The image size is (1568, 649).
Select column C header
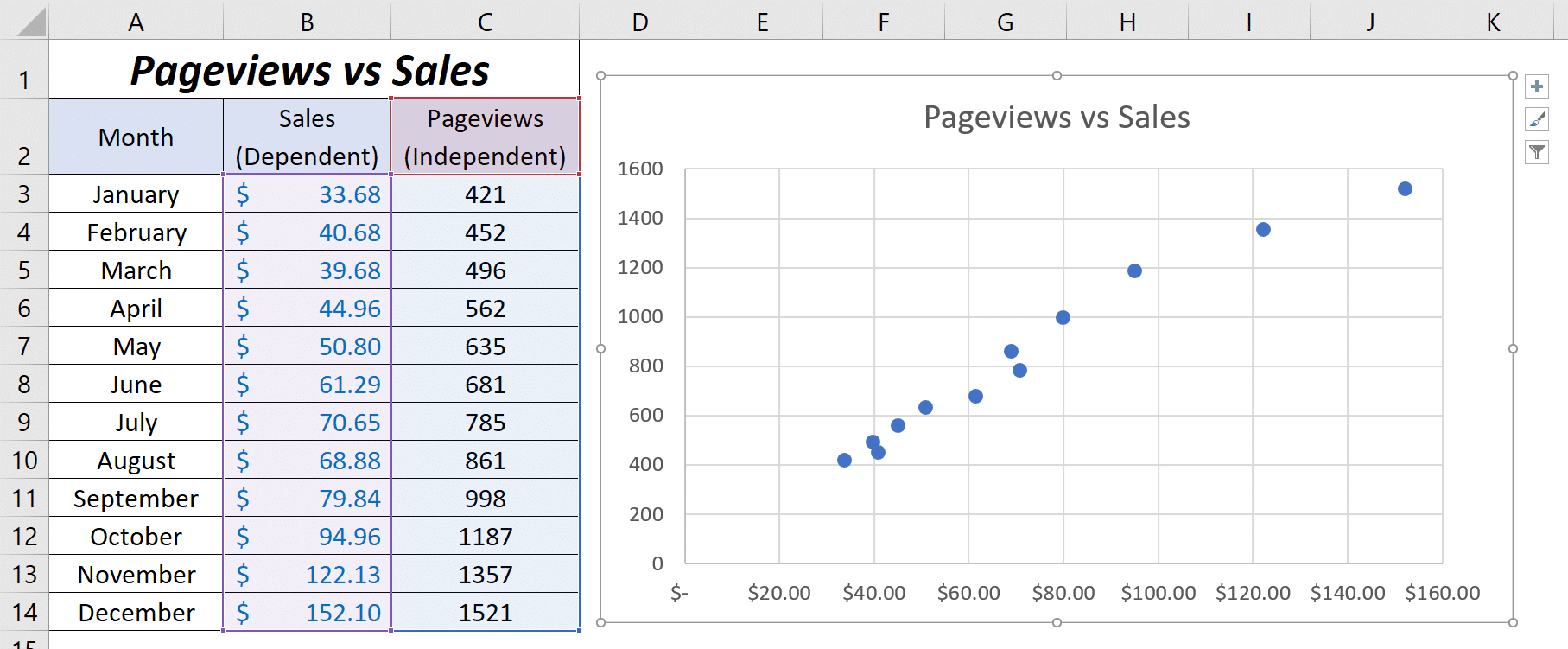click(x=486, y=22)
